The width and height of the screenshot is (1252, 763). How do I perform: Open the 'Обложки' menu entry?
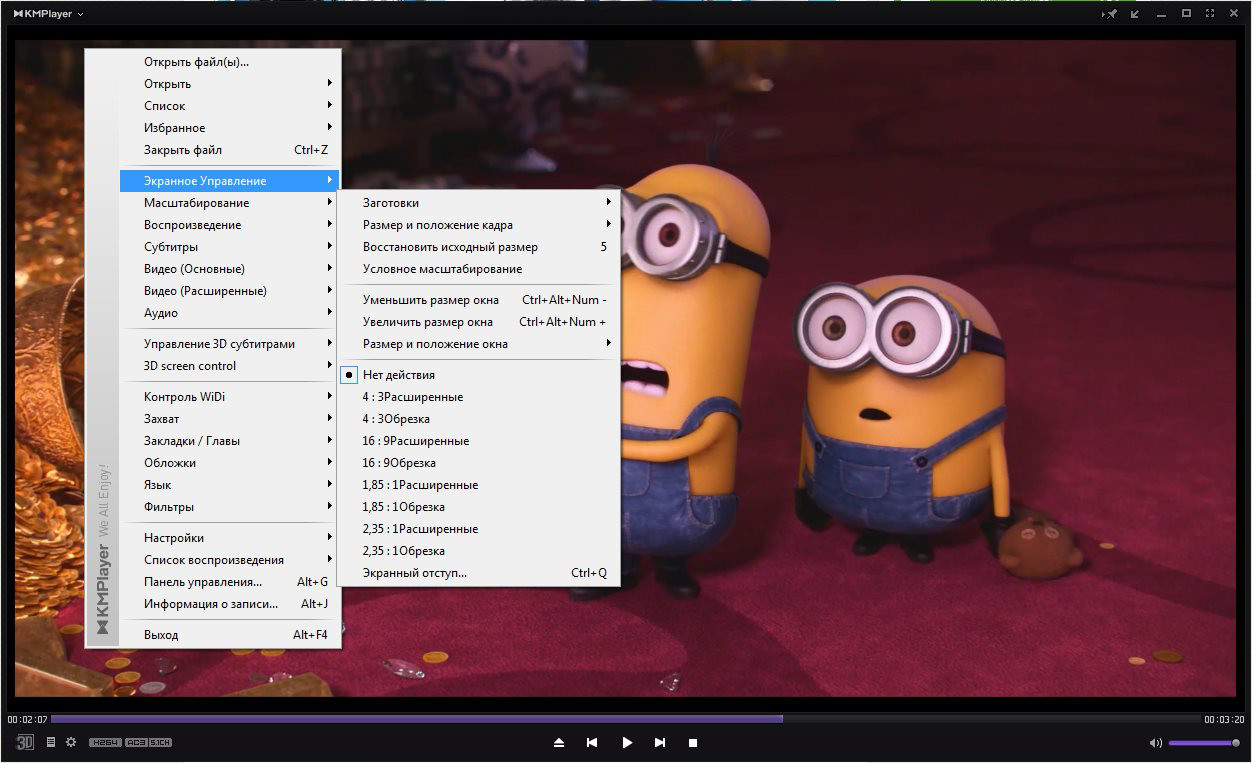229,463
